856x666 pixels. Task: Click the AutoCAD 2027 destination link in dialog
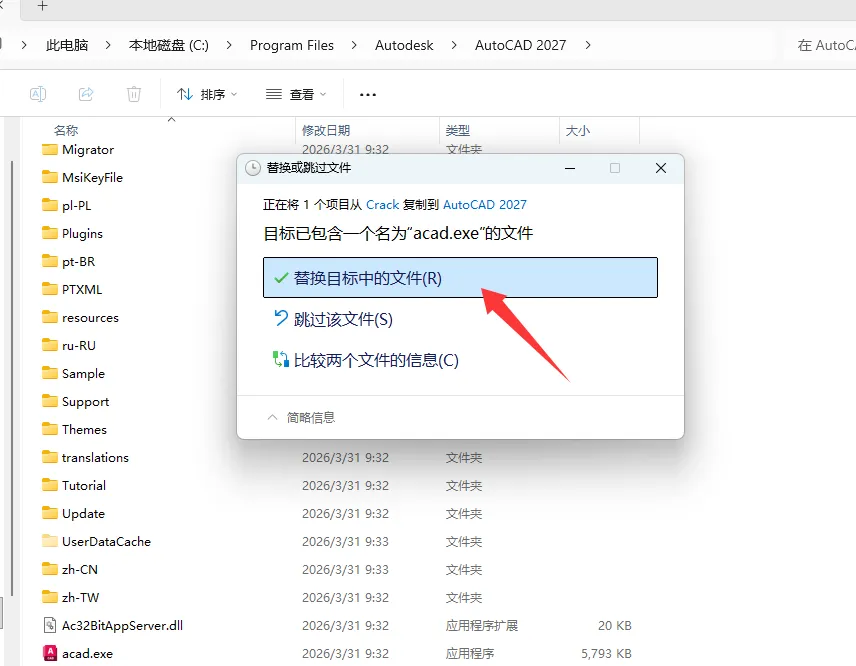(485, 205)
